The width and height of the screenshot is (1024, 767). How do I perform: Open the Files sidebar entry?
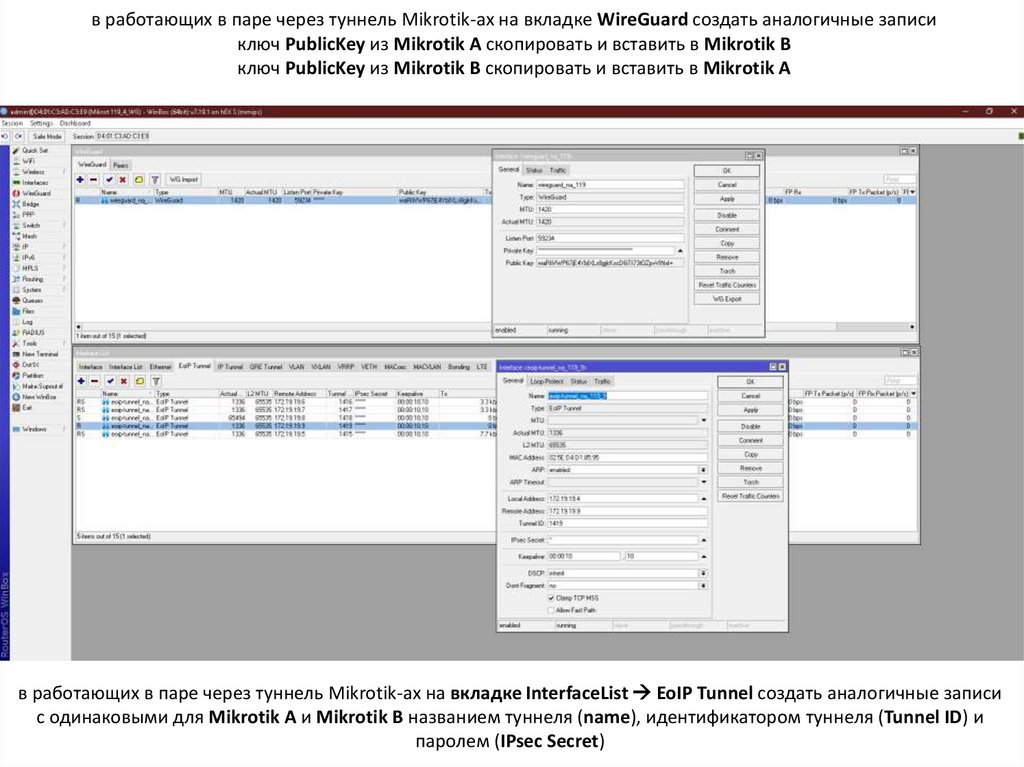click(x=28, y=311)
